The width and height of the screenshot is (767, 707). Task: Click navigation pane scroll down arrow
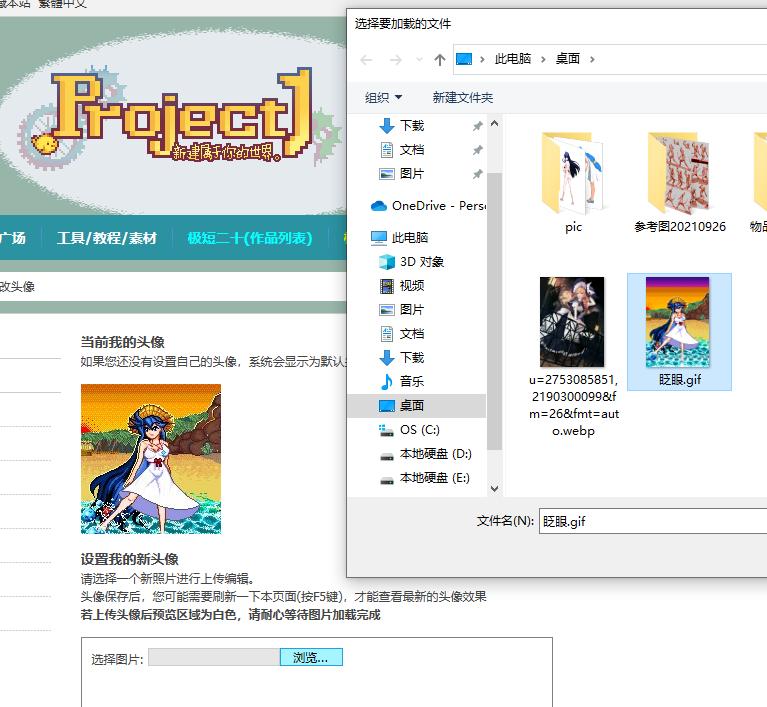[495, 489]
